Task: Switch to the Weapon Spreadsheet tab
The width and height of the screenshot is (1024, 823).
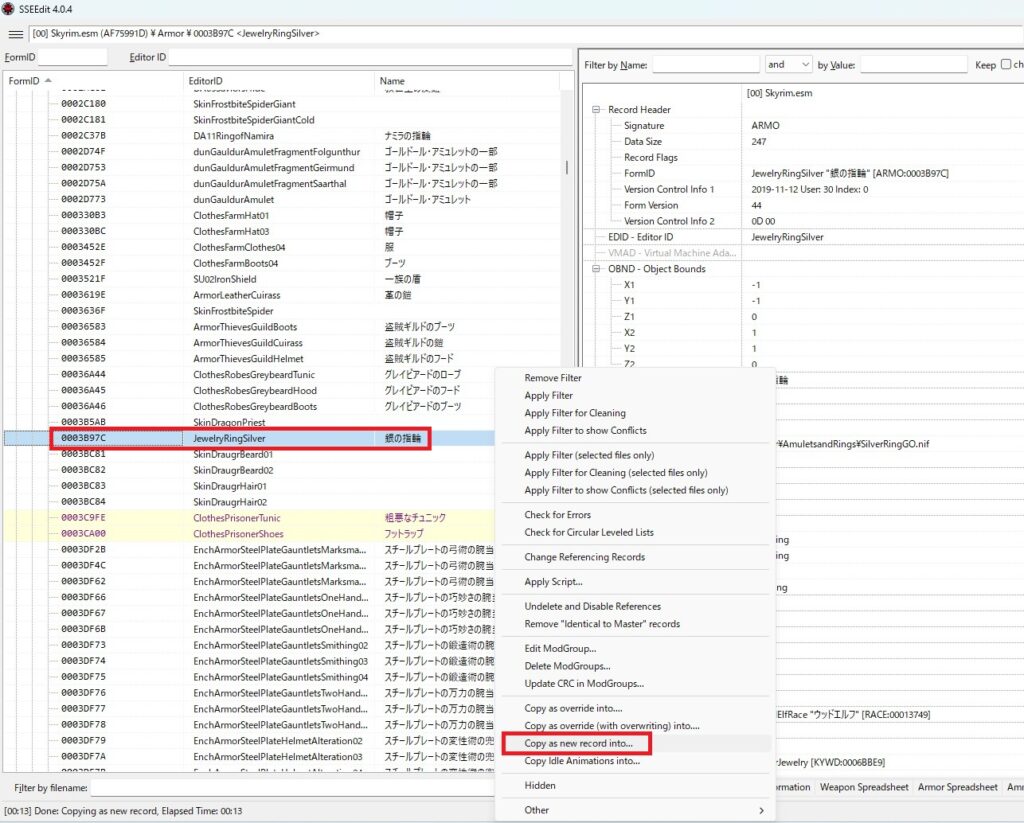Action: [864, 788]
